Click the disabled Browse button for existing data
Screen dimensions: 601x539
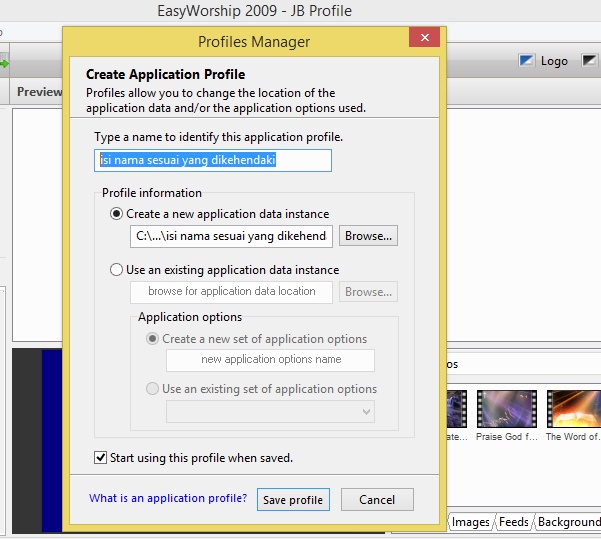[368, 292]
